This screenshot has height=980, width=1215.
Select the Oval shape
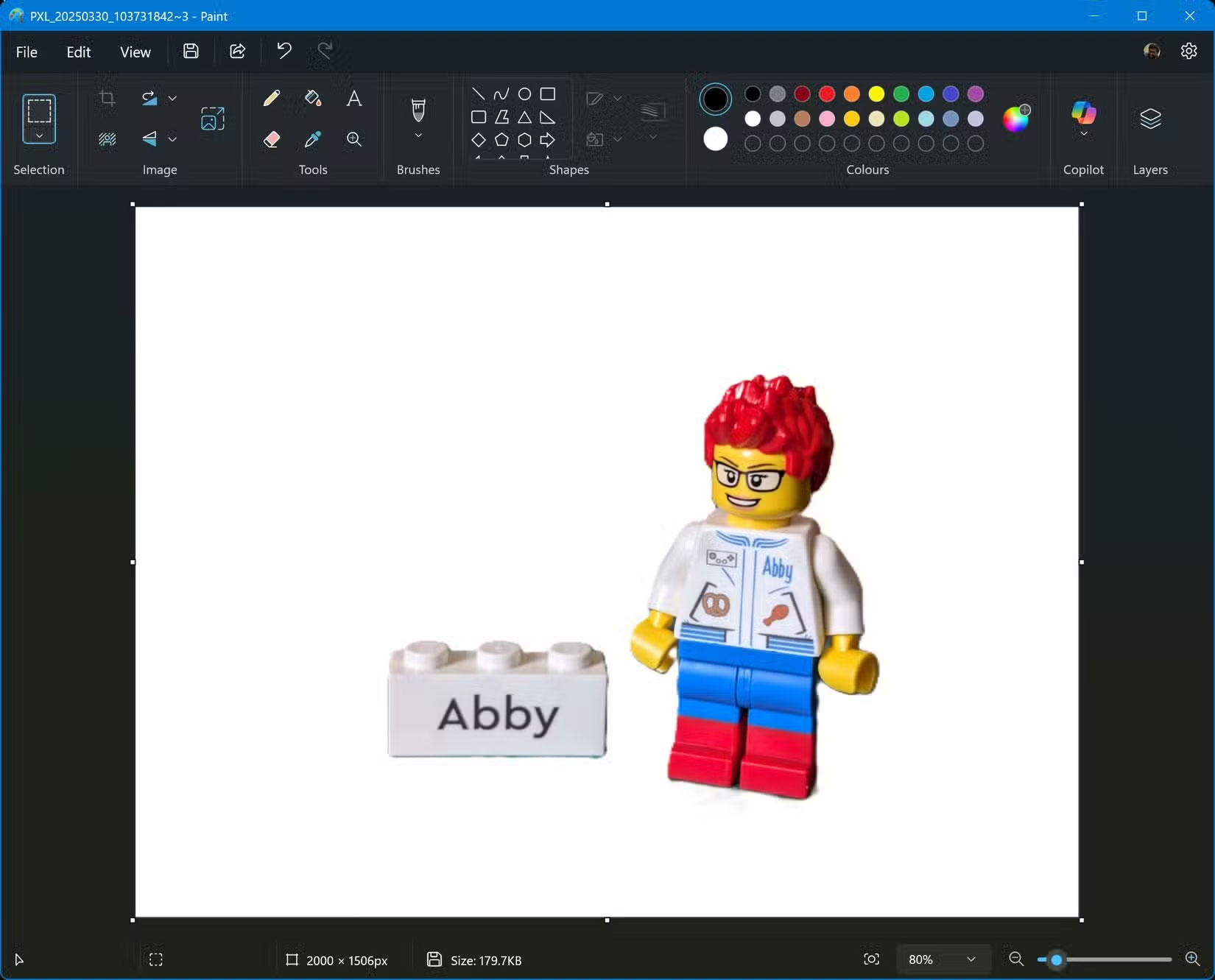524,94
